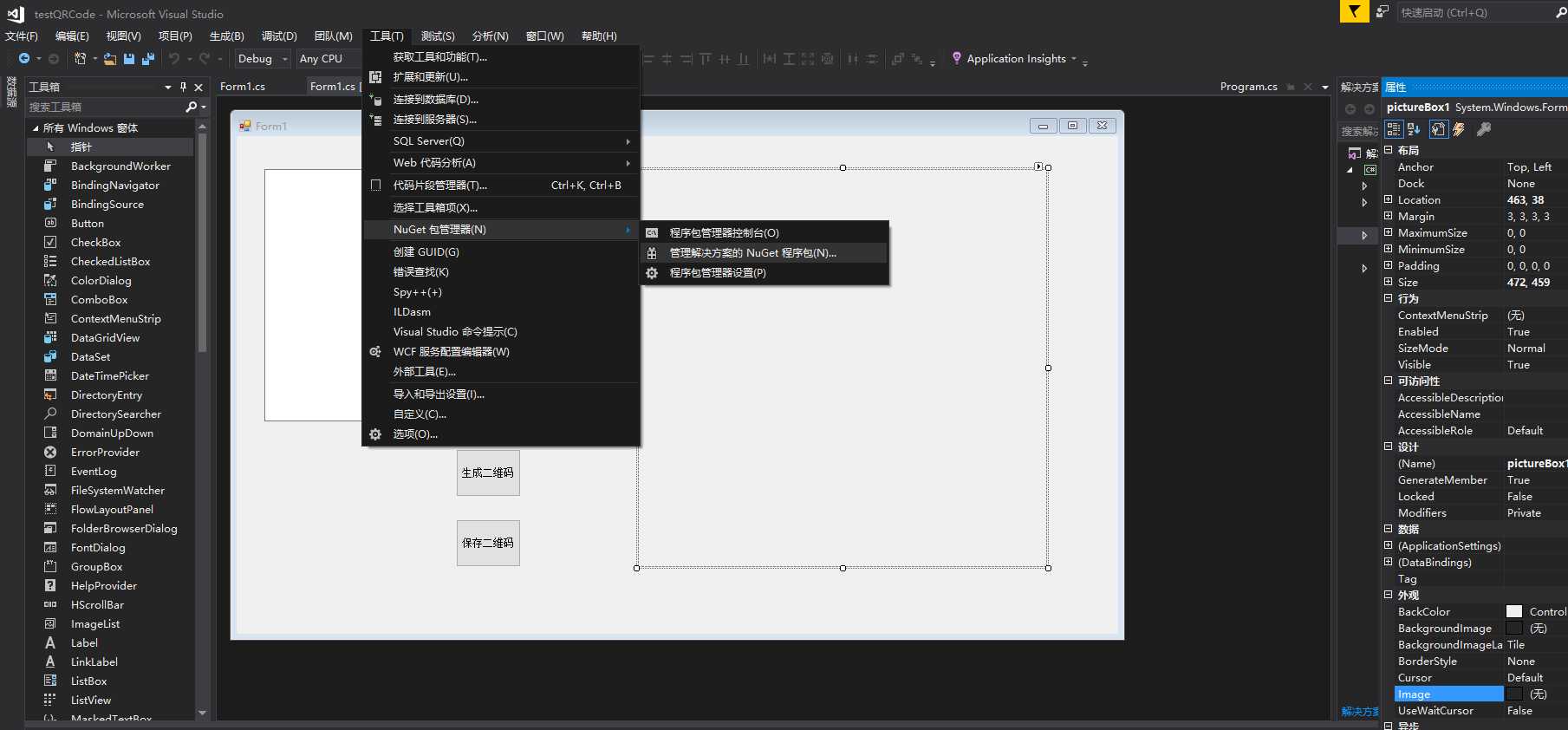Open the Application Insights dropdown arrow

tap(1074, 59)
